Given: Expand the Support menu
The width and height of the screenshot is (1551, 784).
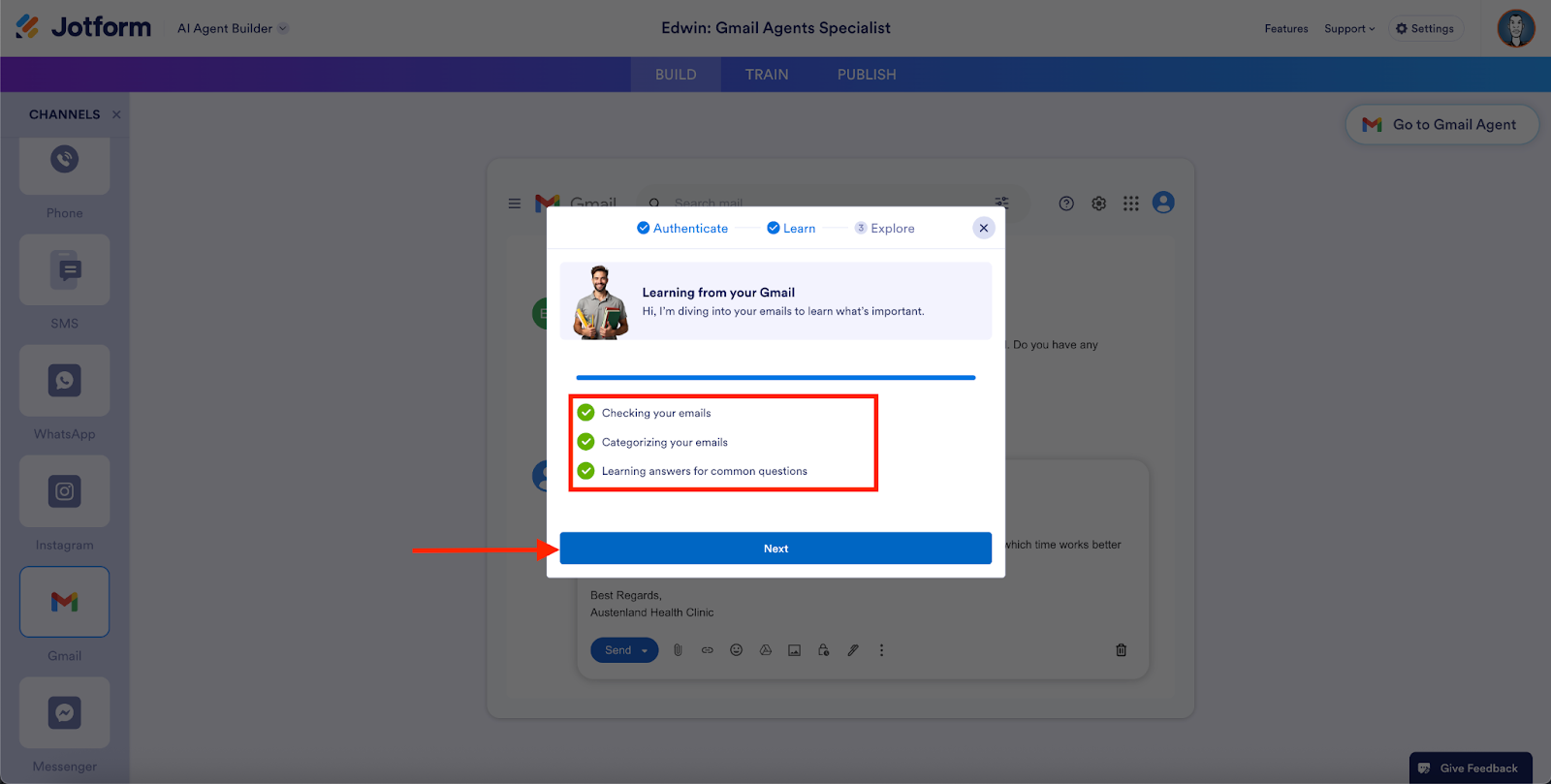Looking at the screenshot, I should point(1349,29).
